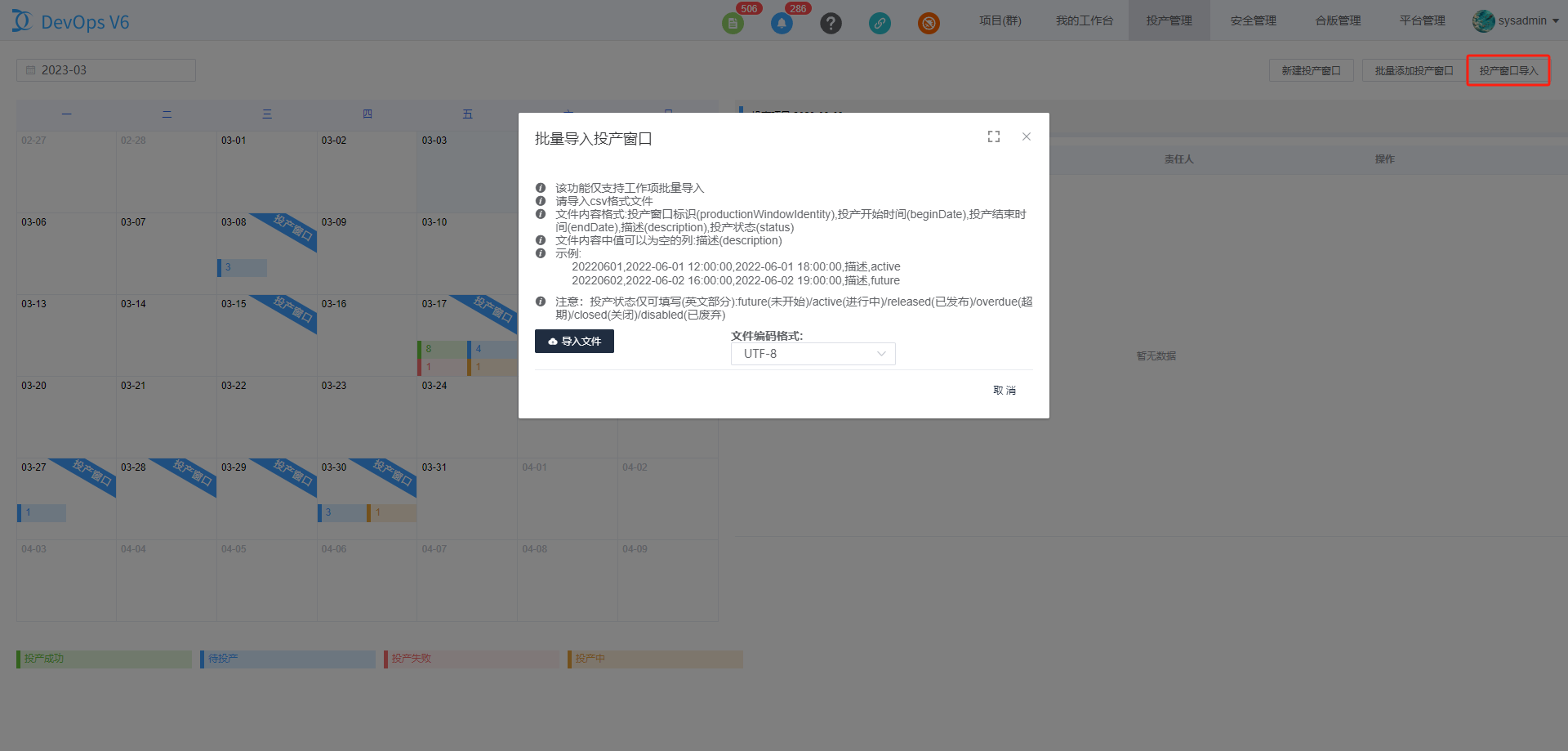The width and height of the screenshot is (1568, 751).
Task: Click the green document icon with 506 badge
Action: click(733, 24)
